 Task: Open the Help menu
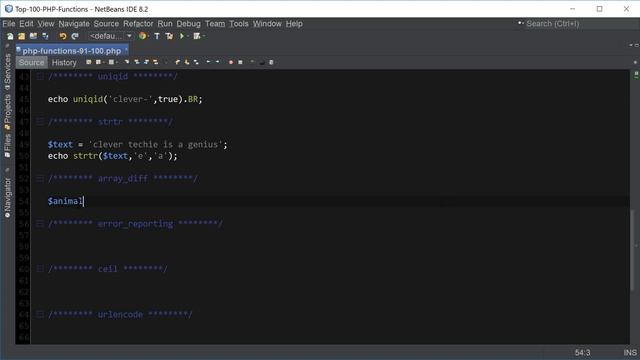[x=294, y=24]
